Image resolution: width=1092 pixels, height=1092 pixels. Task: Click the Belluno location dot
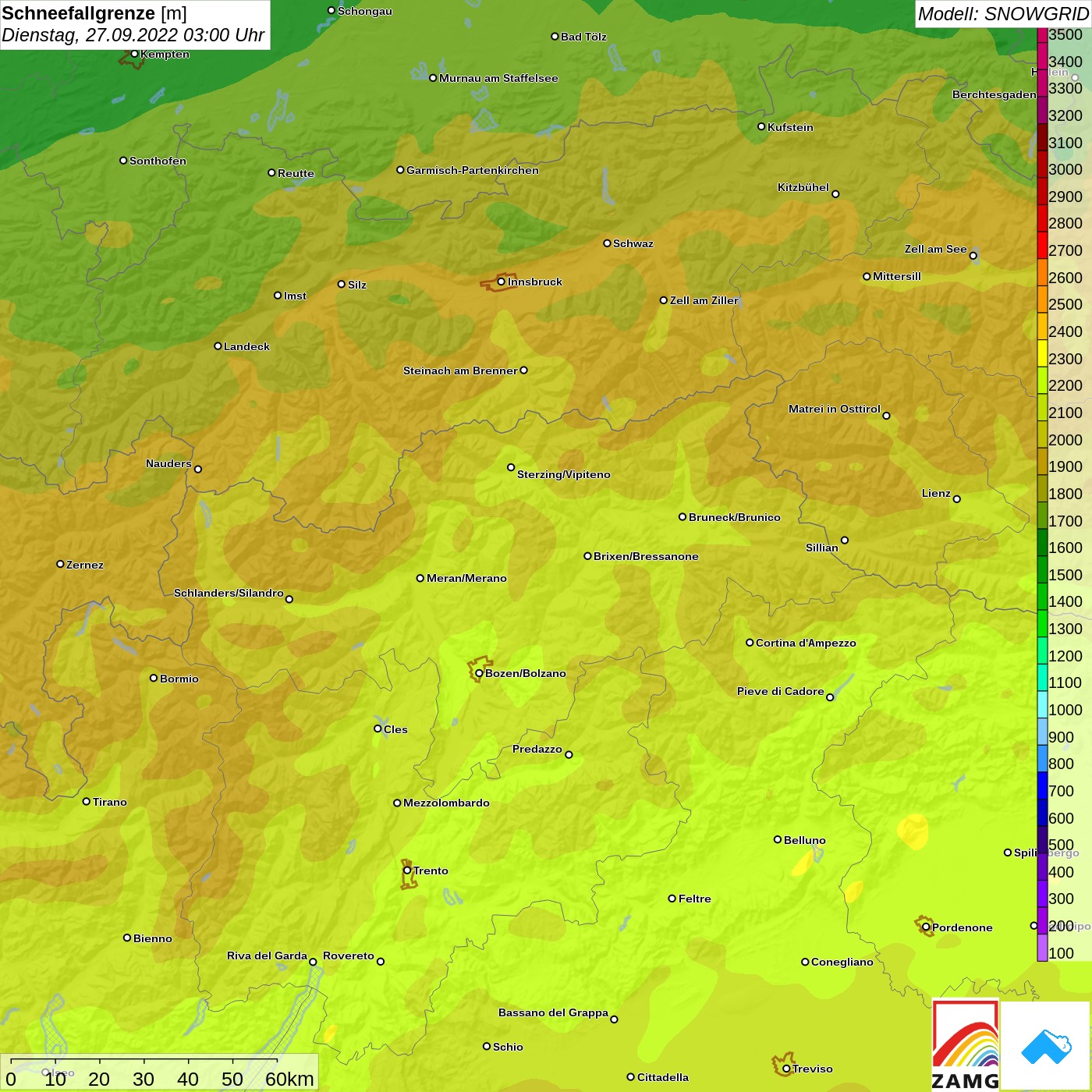777,839
